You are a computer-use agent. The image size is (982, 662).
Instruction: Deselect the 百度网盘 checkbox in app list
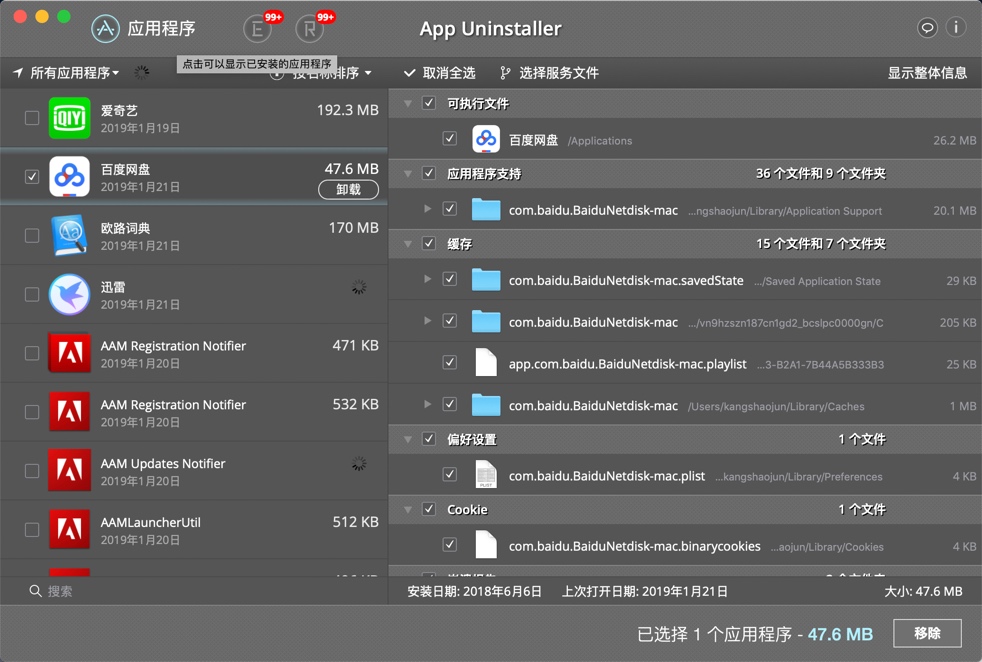(x=30, y=178)
